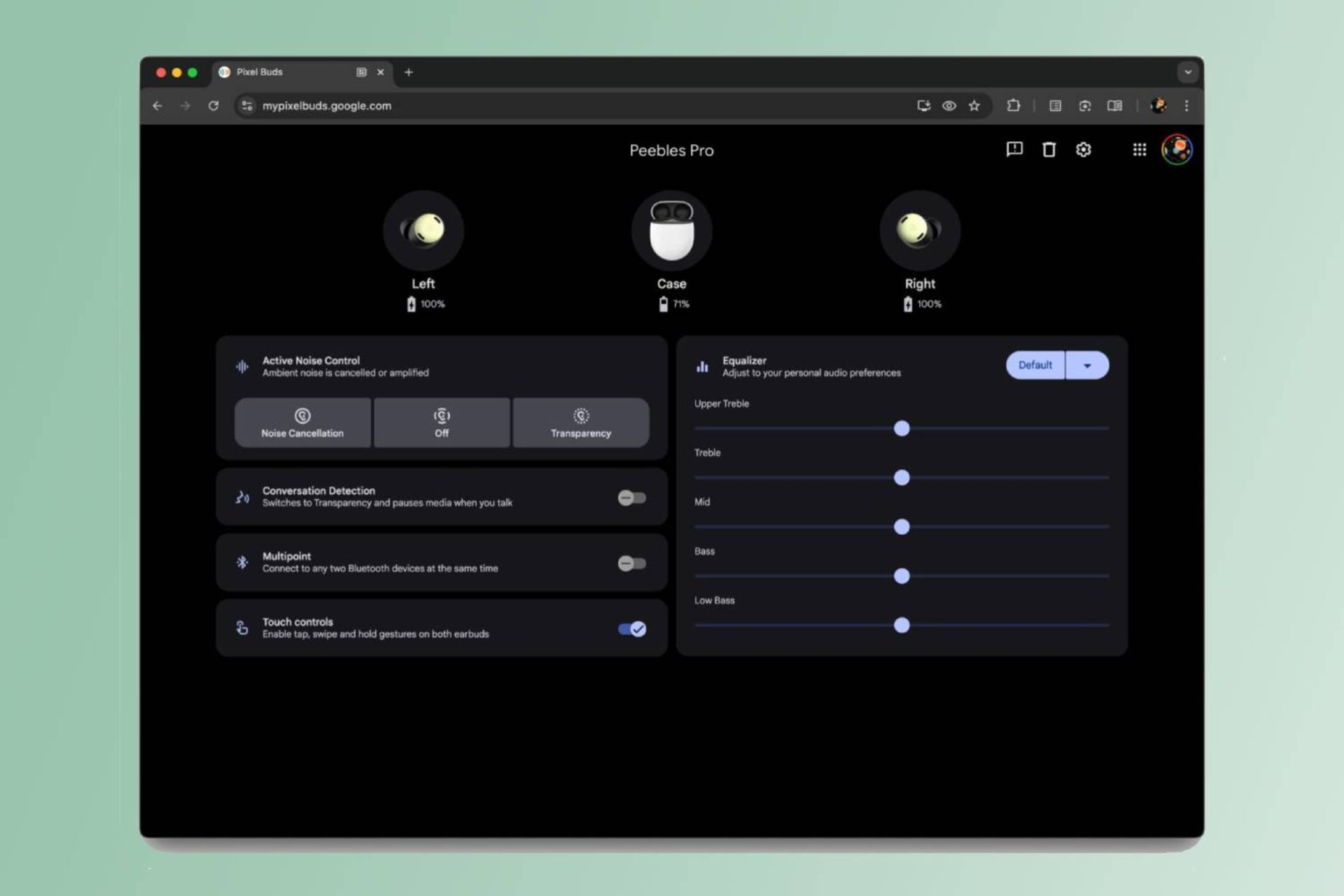Click the Left 100% battery text
The image size is (1344, 896).
433,304
